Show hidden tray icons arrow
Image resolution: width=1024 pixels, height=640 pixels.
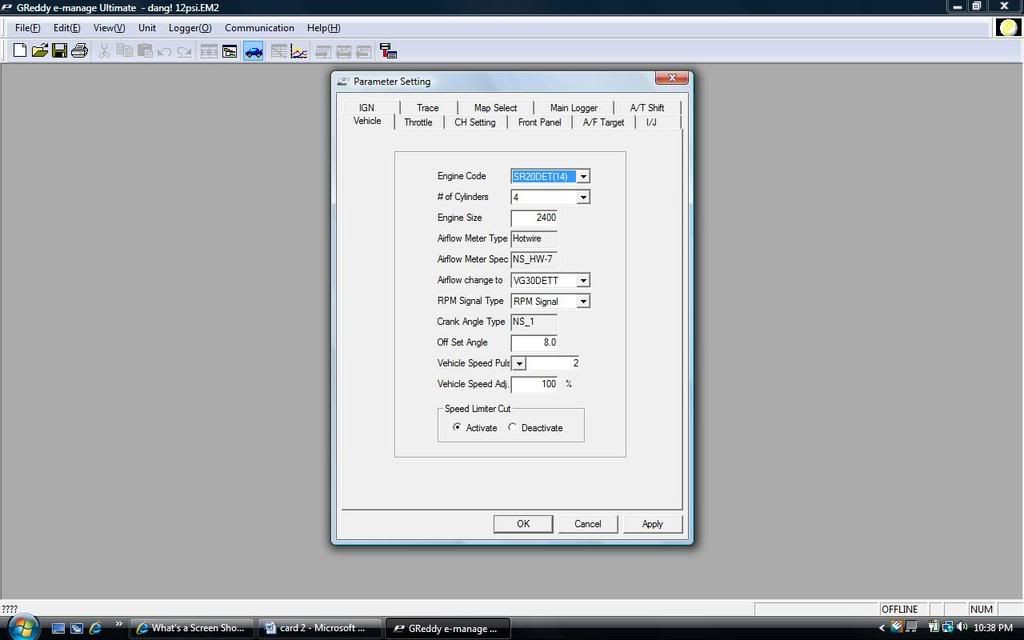coord(882,628)
